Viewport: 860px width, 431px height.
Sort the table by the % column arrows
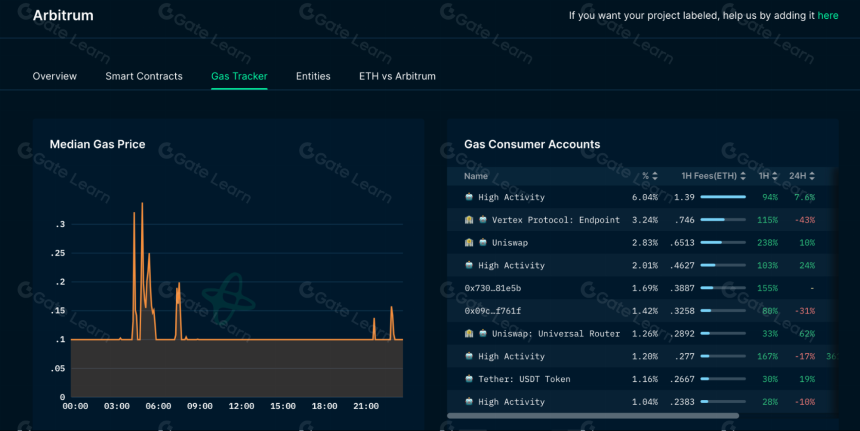point(655,176)
